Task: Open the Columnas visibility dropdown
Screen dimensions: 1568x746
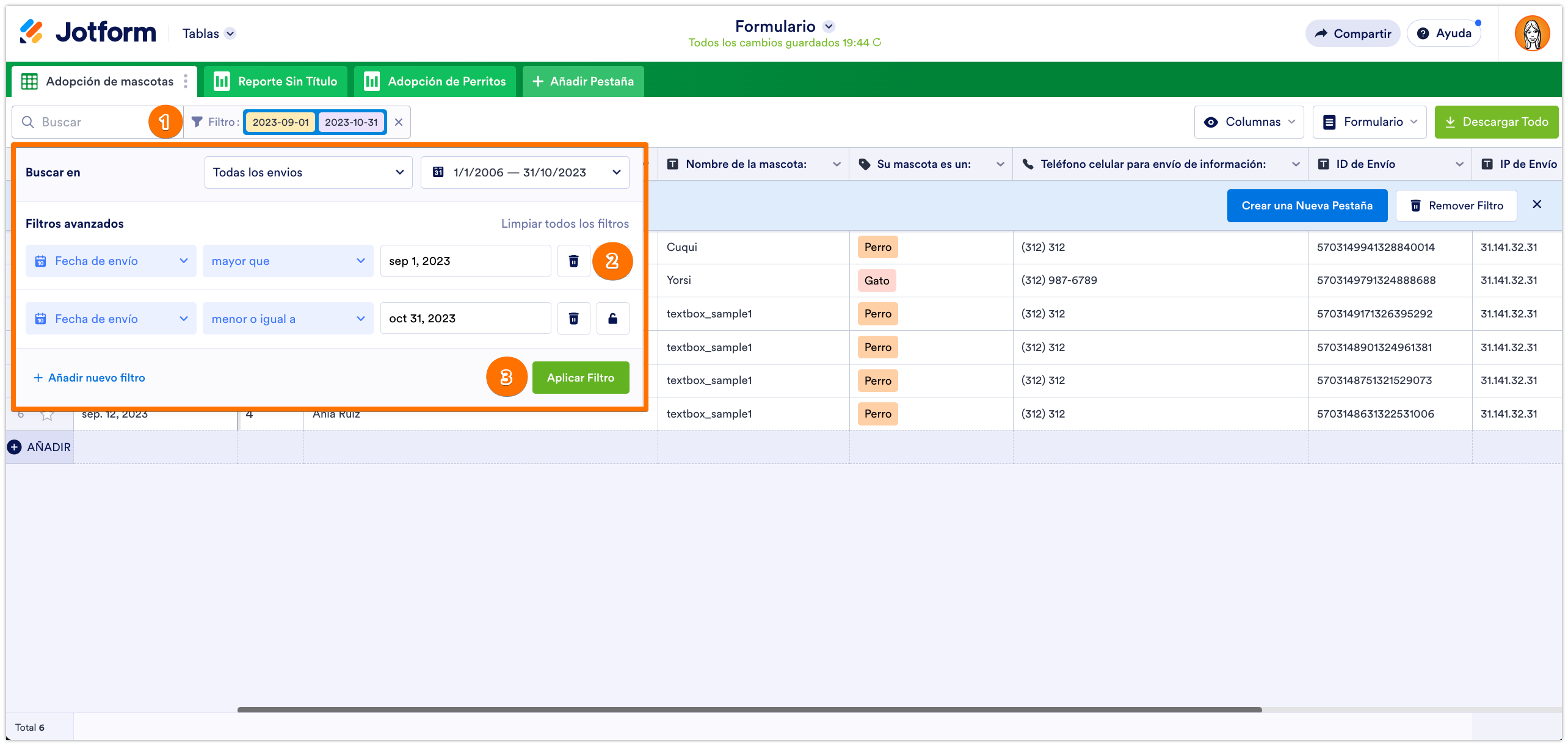Action: click(1249, 122)
